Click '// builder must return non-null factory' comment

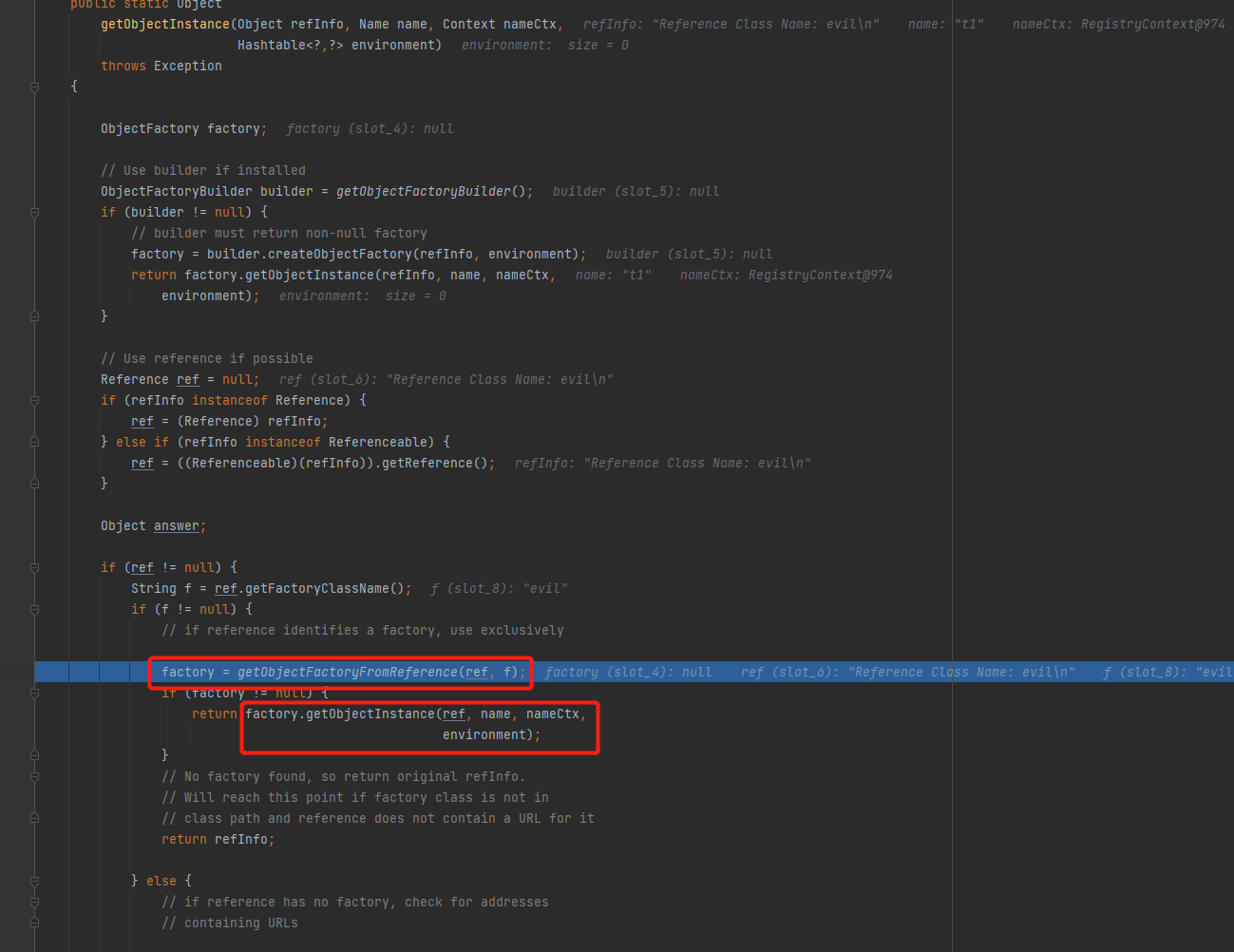pos(279,233)
